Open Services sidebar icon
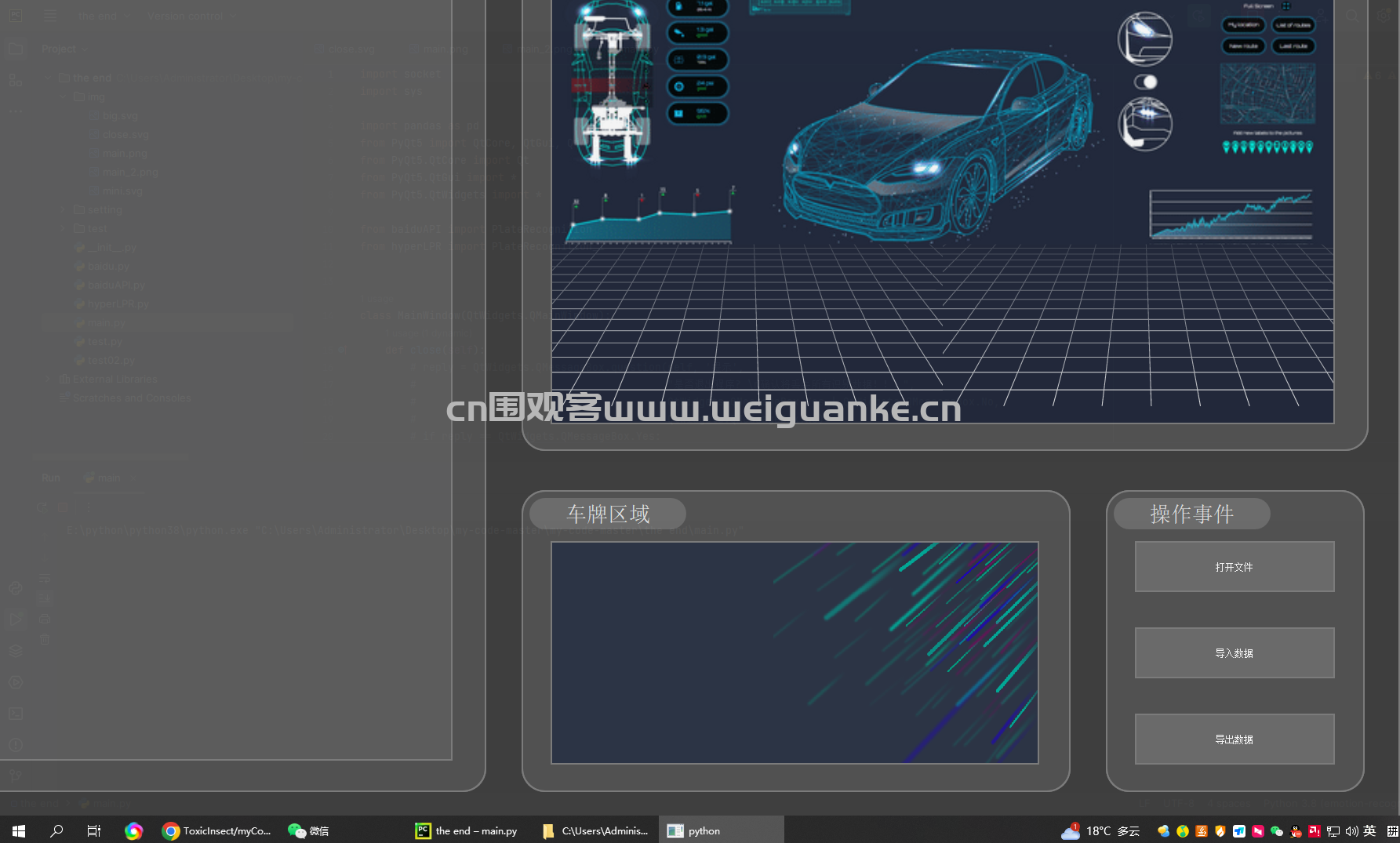 coord(16,682)
